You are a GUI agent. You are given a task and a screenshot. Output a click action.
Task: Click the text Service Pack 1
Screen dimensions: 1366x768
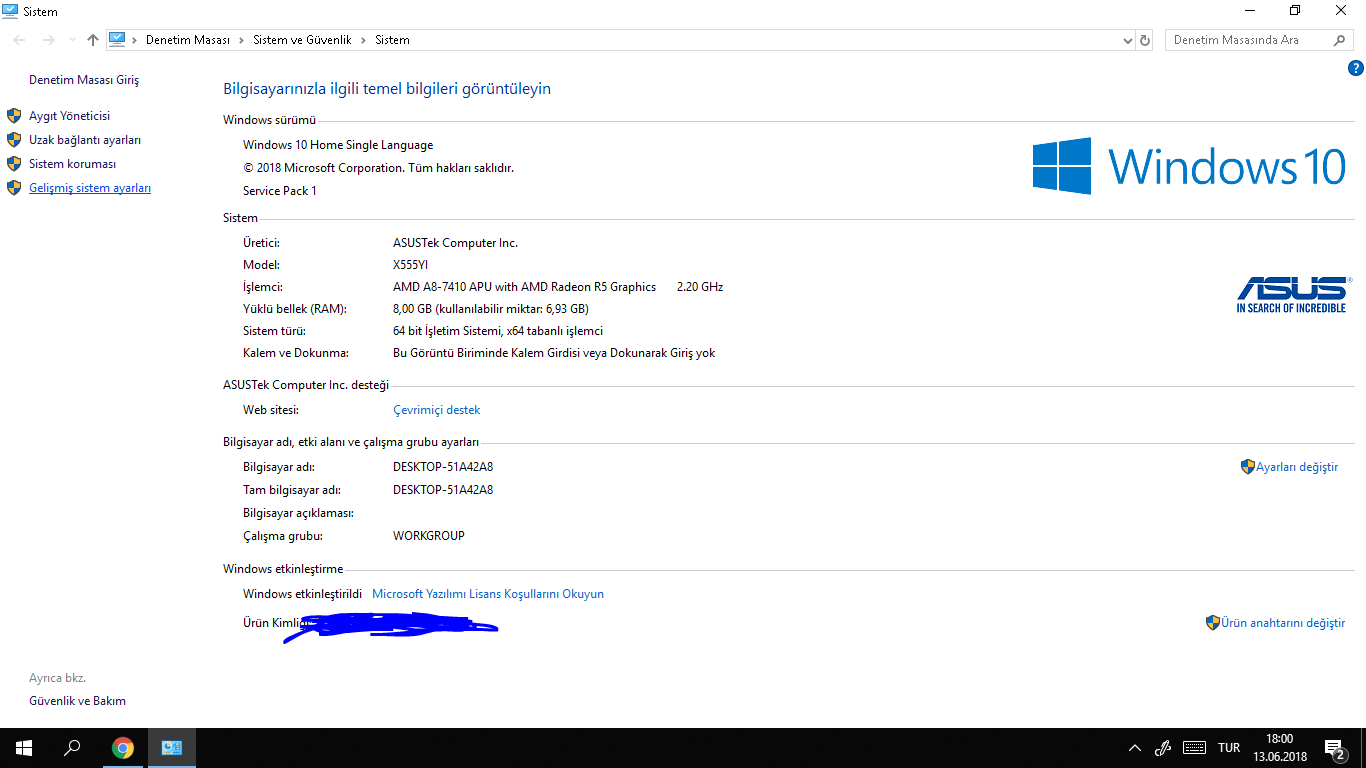coord(280,191)
